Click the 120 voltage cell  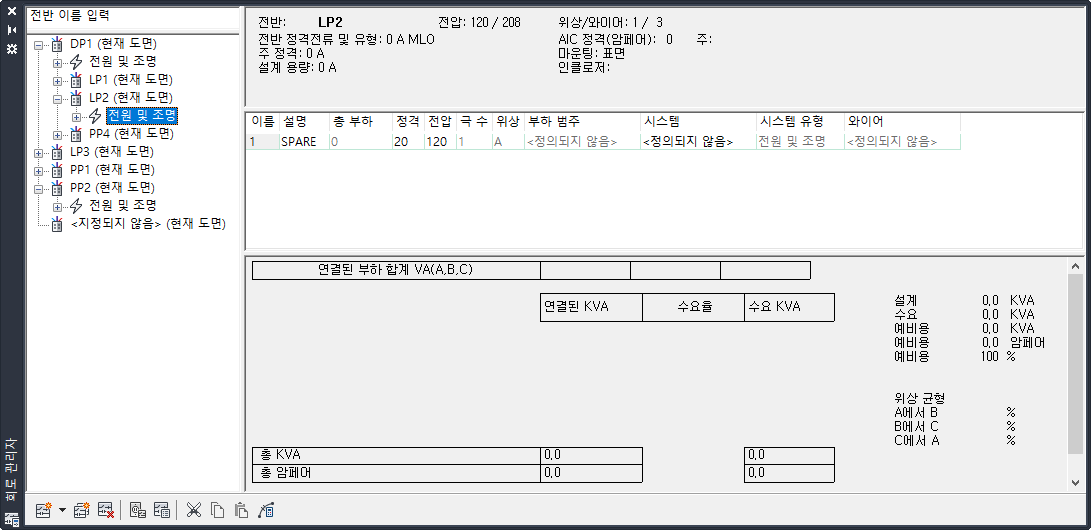(440, 141)
